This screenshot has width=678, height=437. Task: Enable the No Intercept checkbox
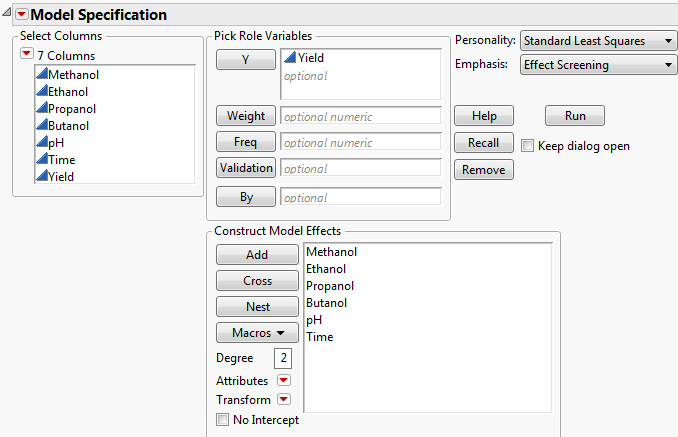click(222, 420)
